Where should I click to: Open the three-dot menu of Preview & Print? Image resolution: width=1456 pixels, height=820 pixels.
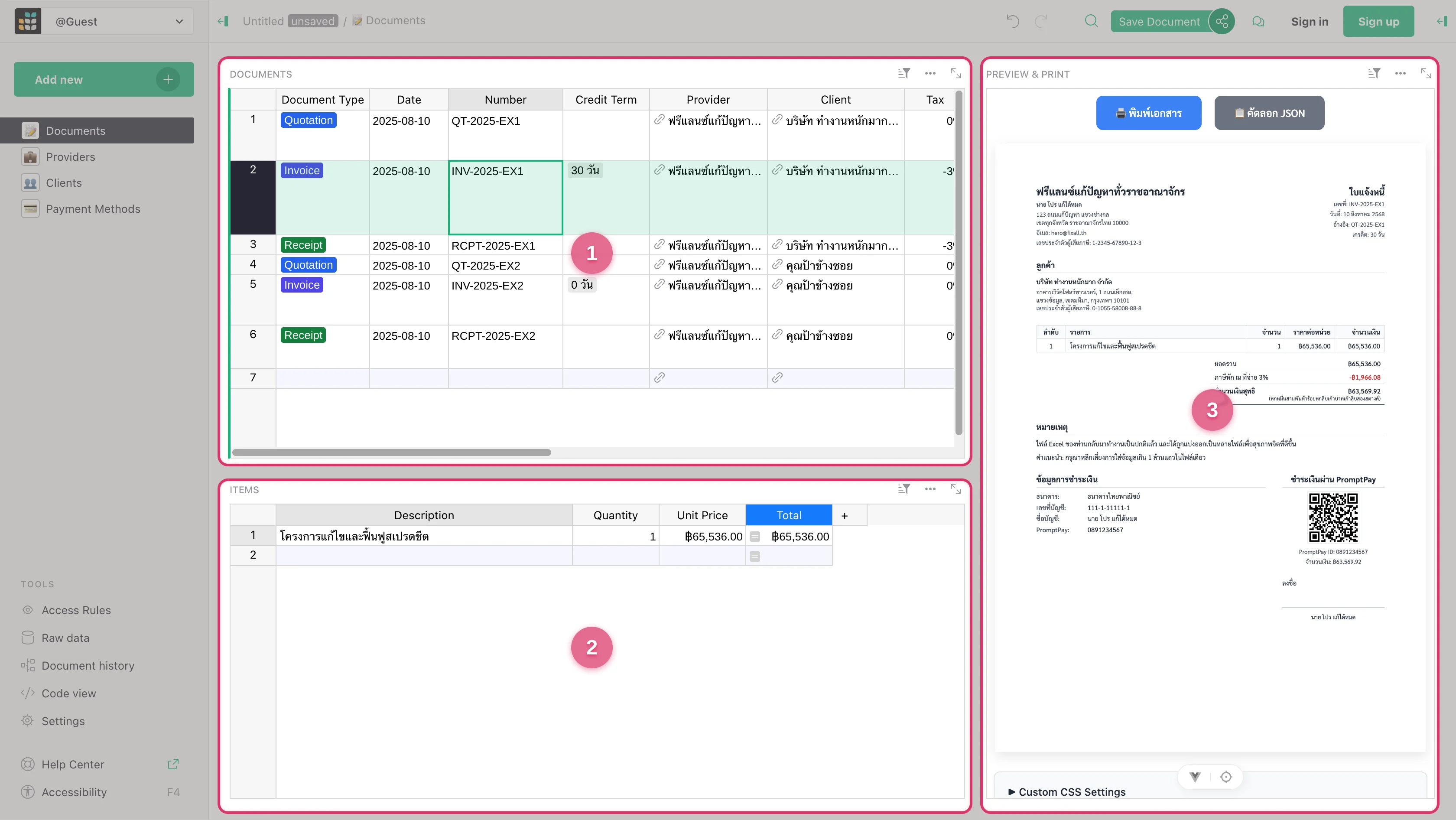click(1400, 74)
